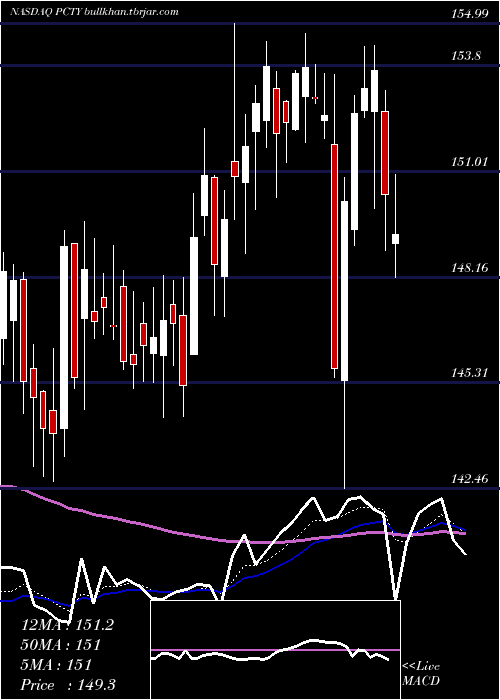
Task: Select the 145.31 price level label
Action: coord(469,372)
